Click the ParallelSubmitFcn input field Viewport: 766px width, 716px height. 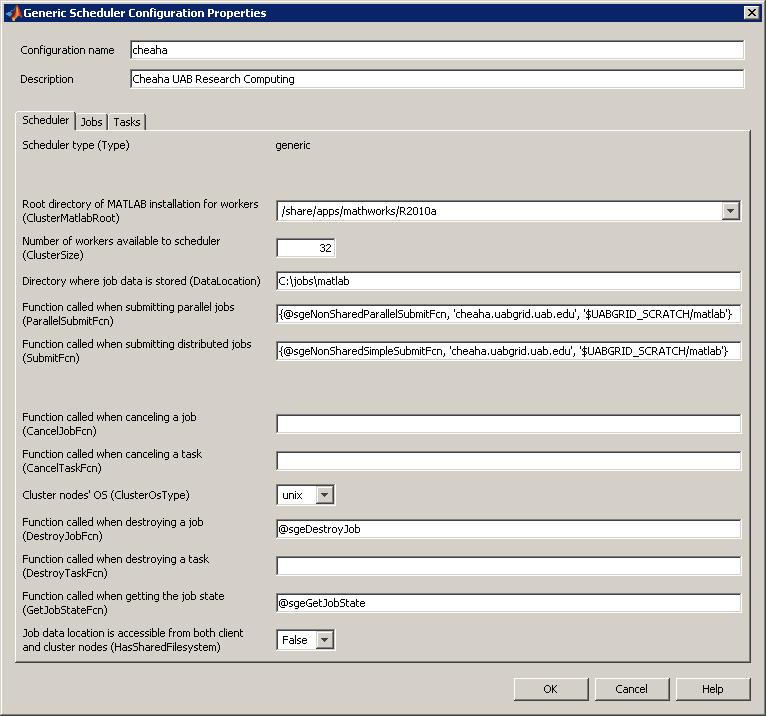tap(508, 314)
